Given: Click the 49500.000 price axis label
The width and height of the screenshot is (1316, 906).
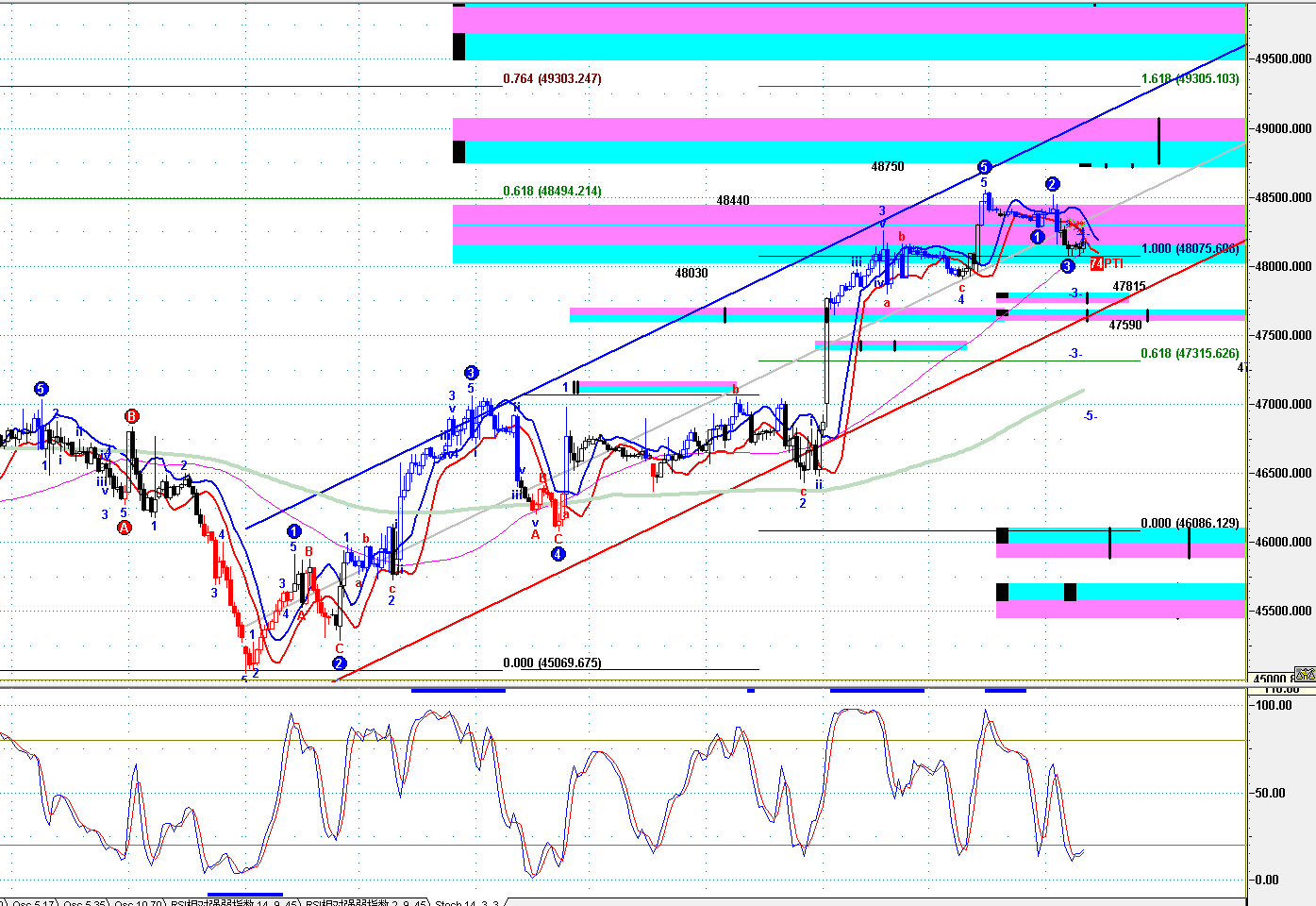Looking at the screenshot, I should pos(1284,59).
